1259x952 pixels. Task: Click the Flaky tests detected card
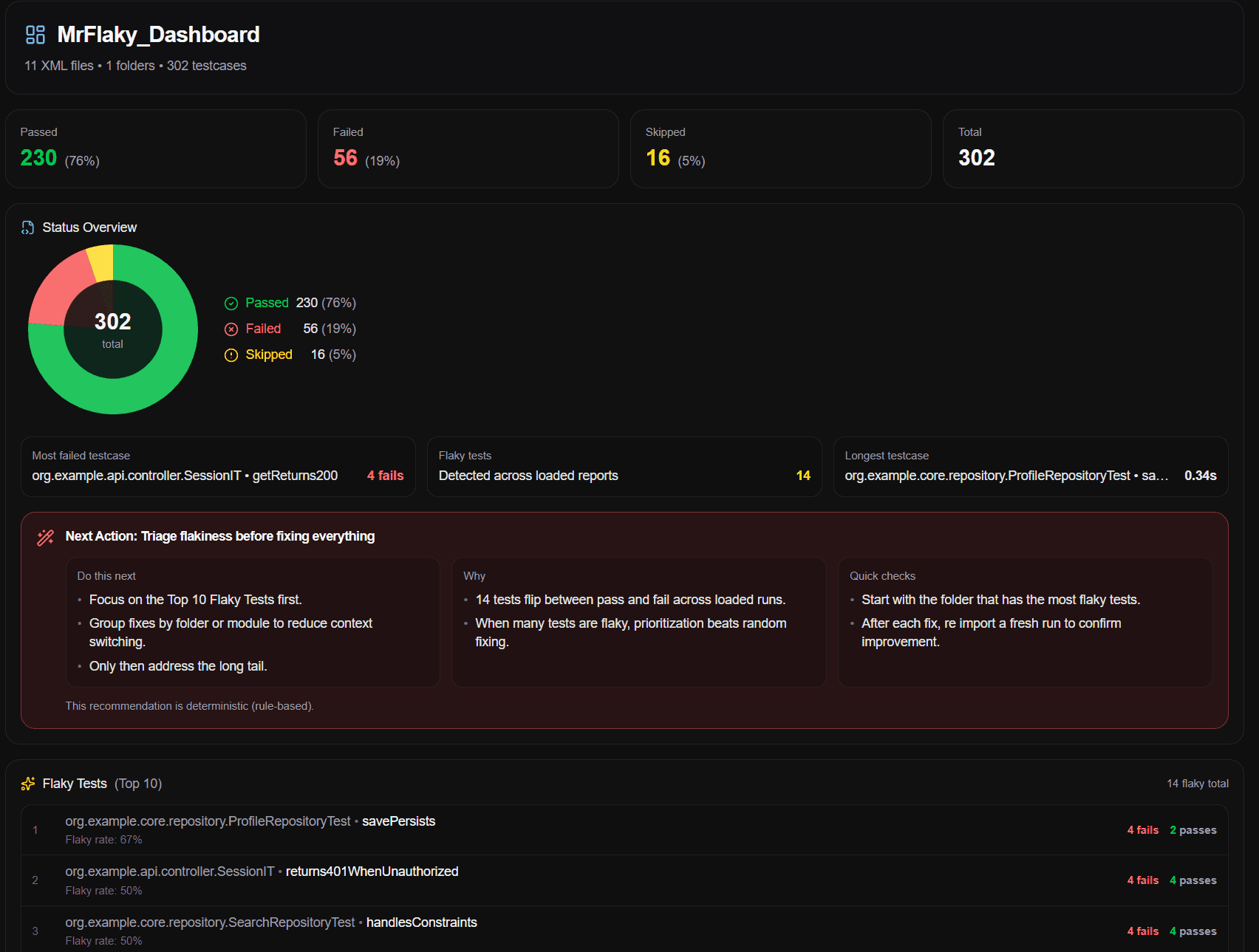point(624,467)
